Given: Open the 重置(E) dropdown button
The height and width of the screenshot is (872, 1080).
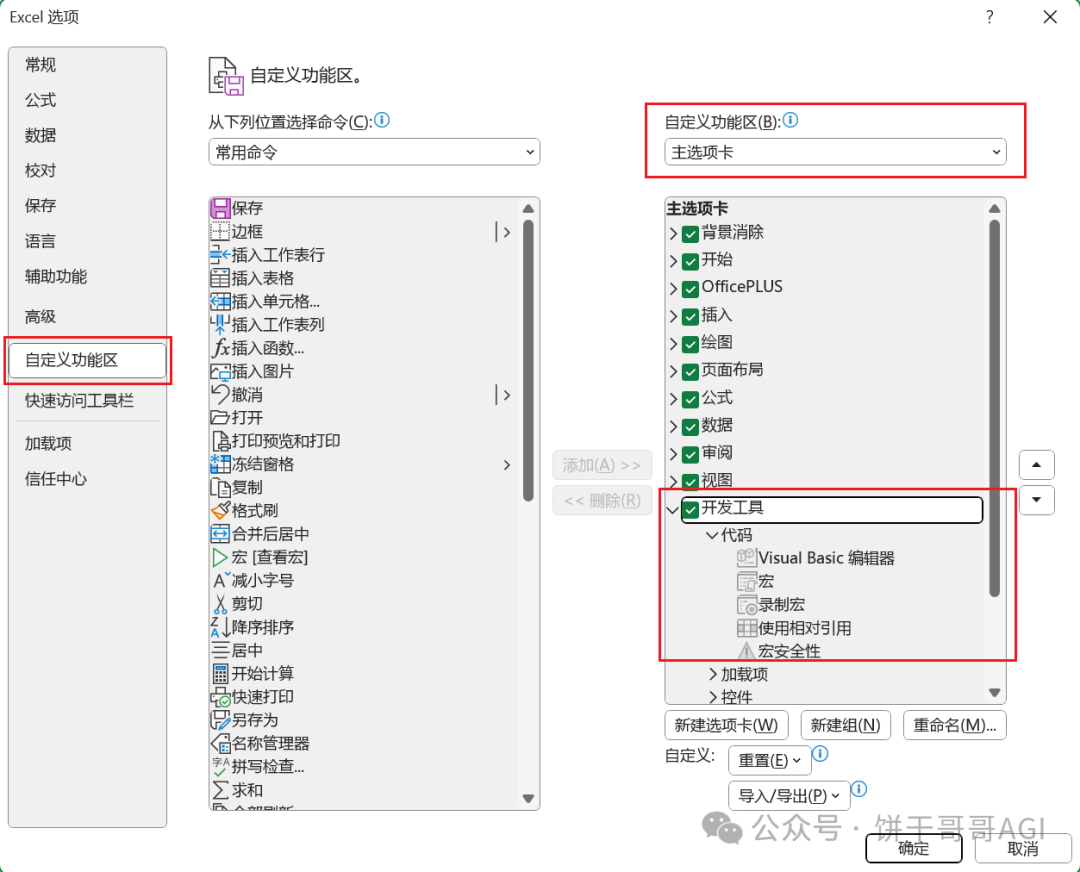Looking at the screenshot, I should pyautogui.click(x=769, y=760).
